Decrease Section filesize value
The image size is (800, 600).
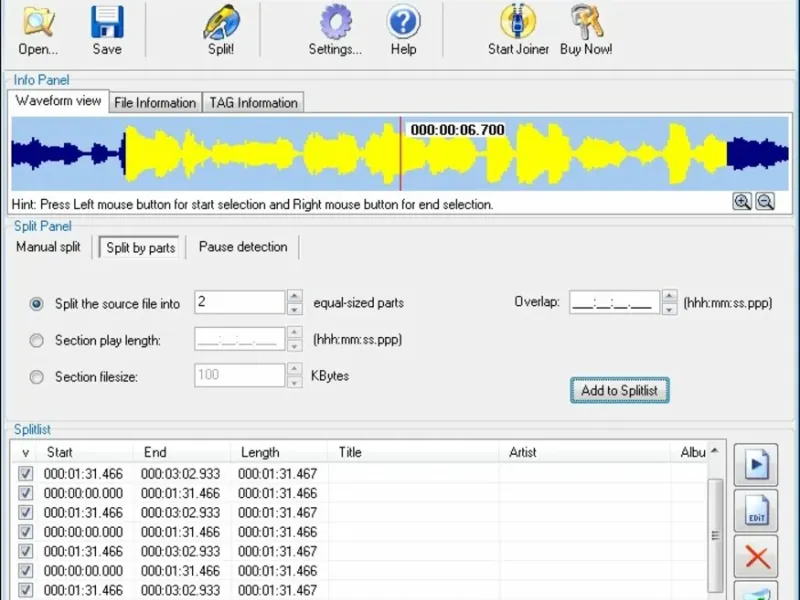(x=294, y=382)
